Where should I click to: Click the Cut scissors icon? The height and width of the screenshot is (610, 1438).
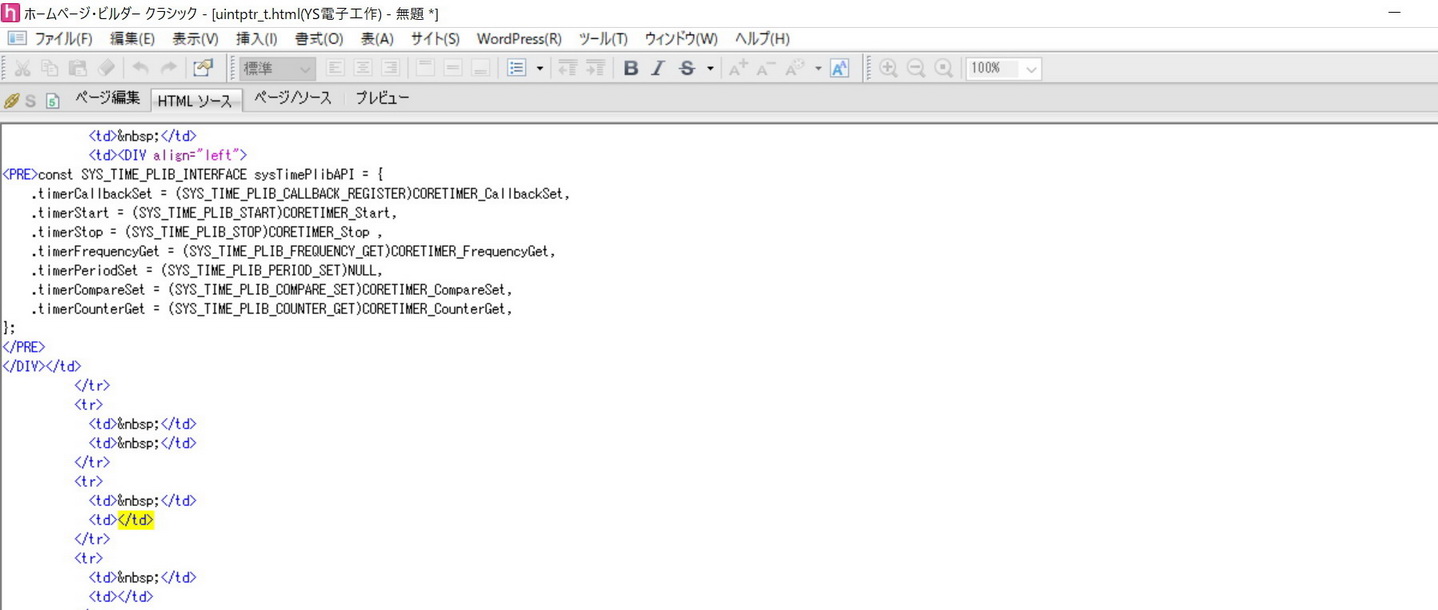click(22, 68)
